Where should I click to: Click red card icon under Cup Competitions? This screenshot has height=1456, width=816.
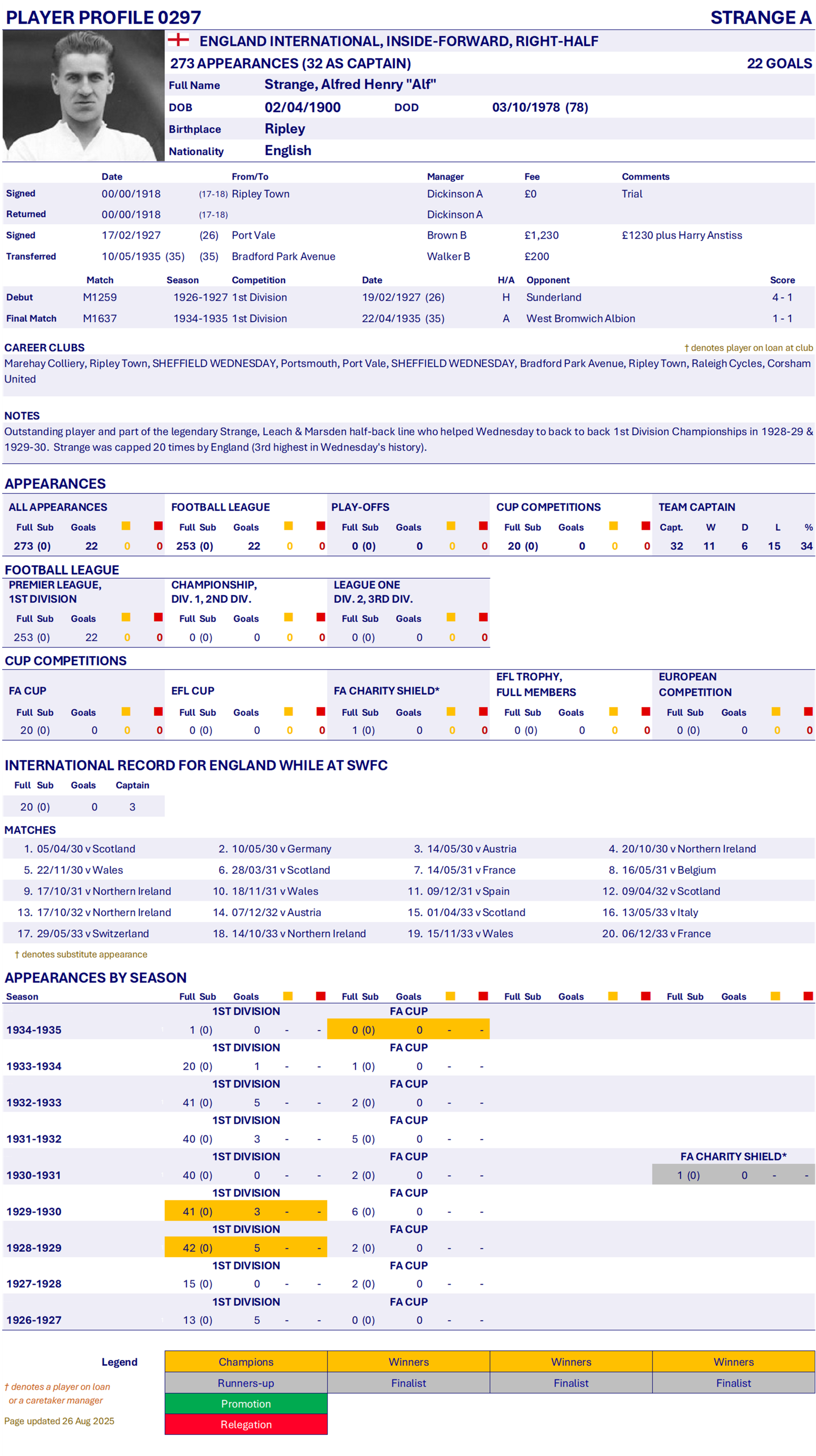click(646, 526)
